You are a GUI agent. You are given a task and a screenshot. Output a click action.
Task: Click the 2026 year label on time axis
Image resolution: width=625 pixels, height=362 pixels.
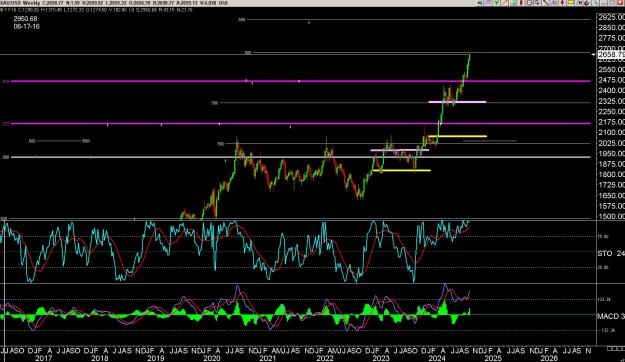(x=549, y=358)
